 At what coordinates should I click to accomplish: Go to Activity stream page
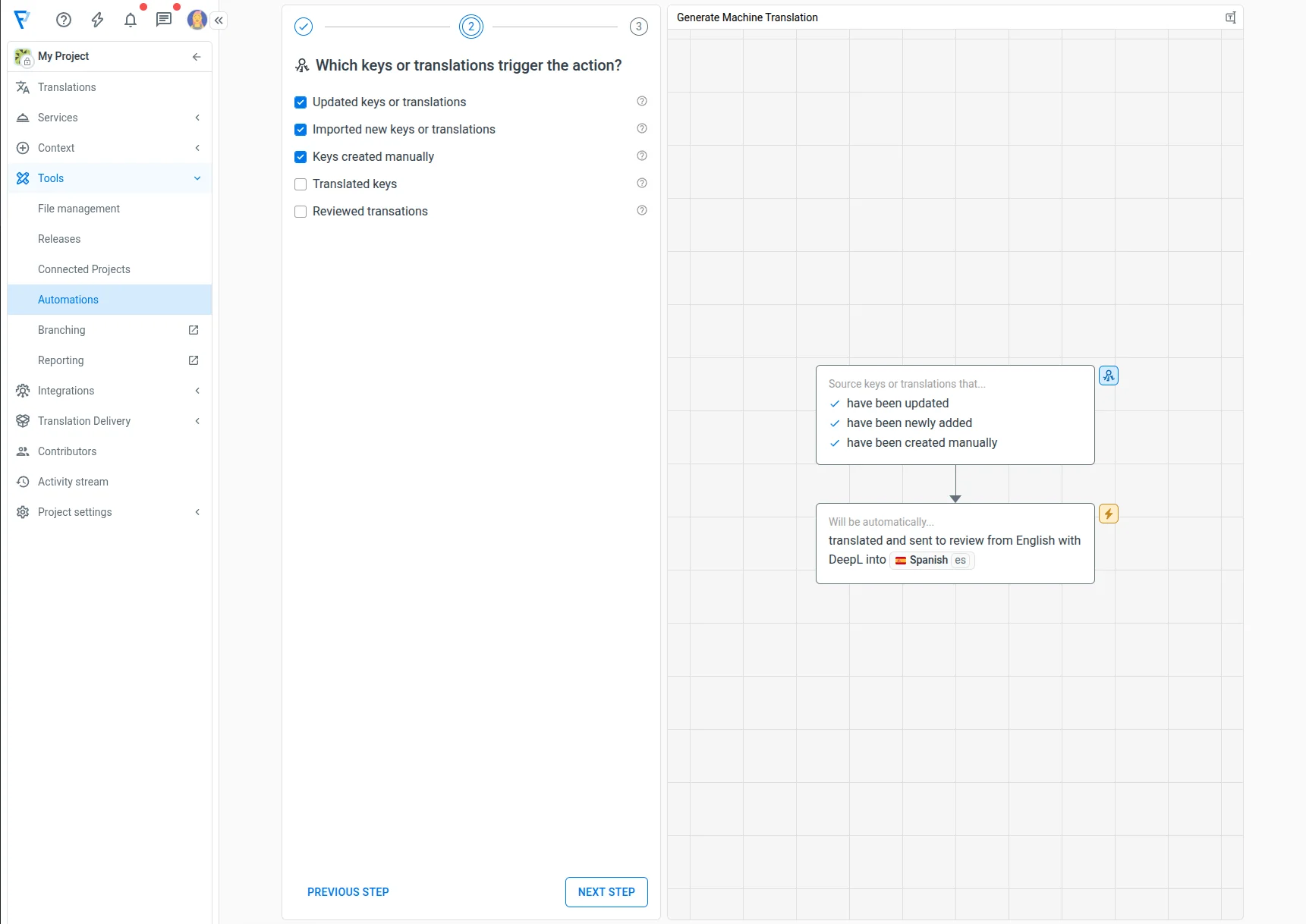pos(73,482)
